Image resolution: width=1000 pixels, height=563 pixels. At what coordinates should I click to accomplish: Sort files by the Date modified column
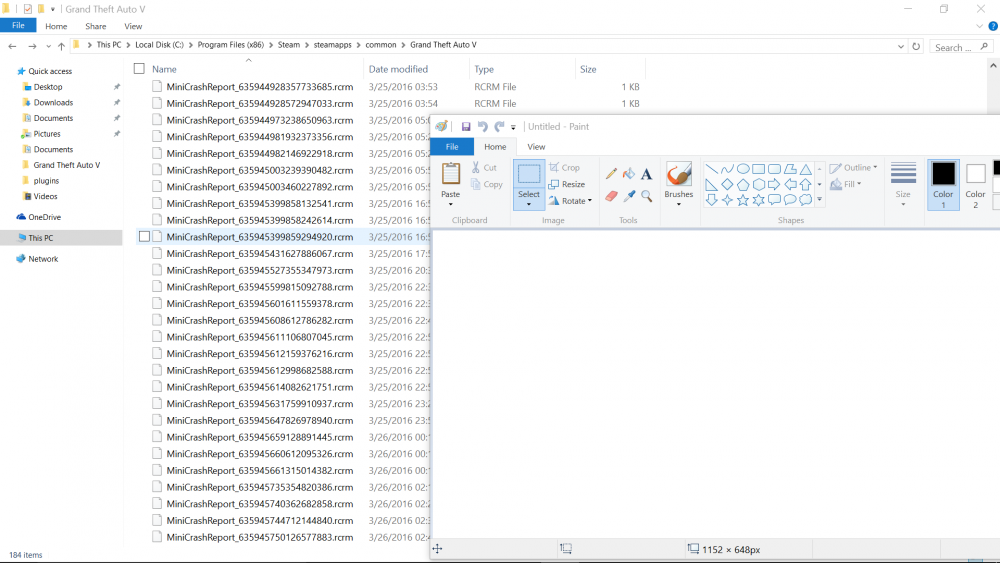pyautogui.click(x=398, y=69)
